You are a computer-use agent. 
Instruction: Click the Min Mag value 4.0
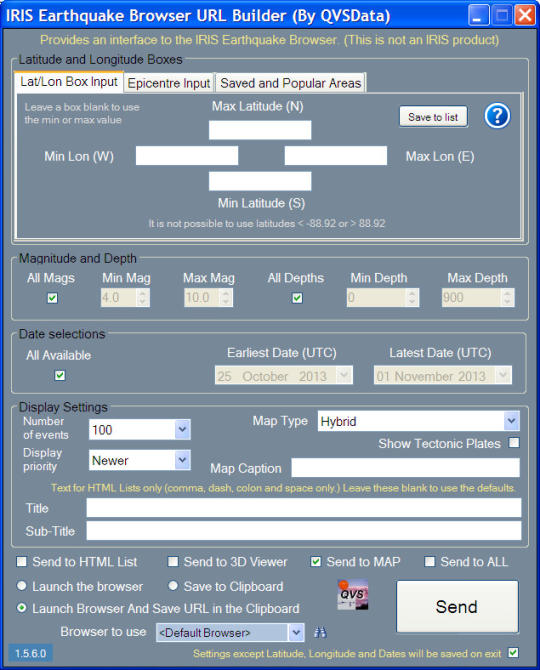coord(110,297)
